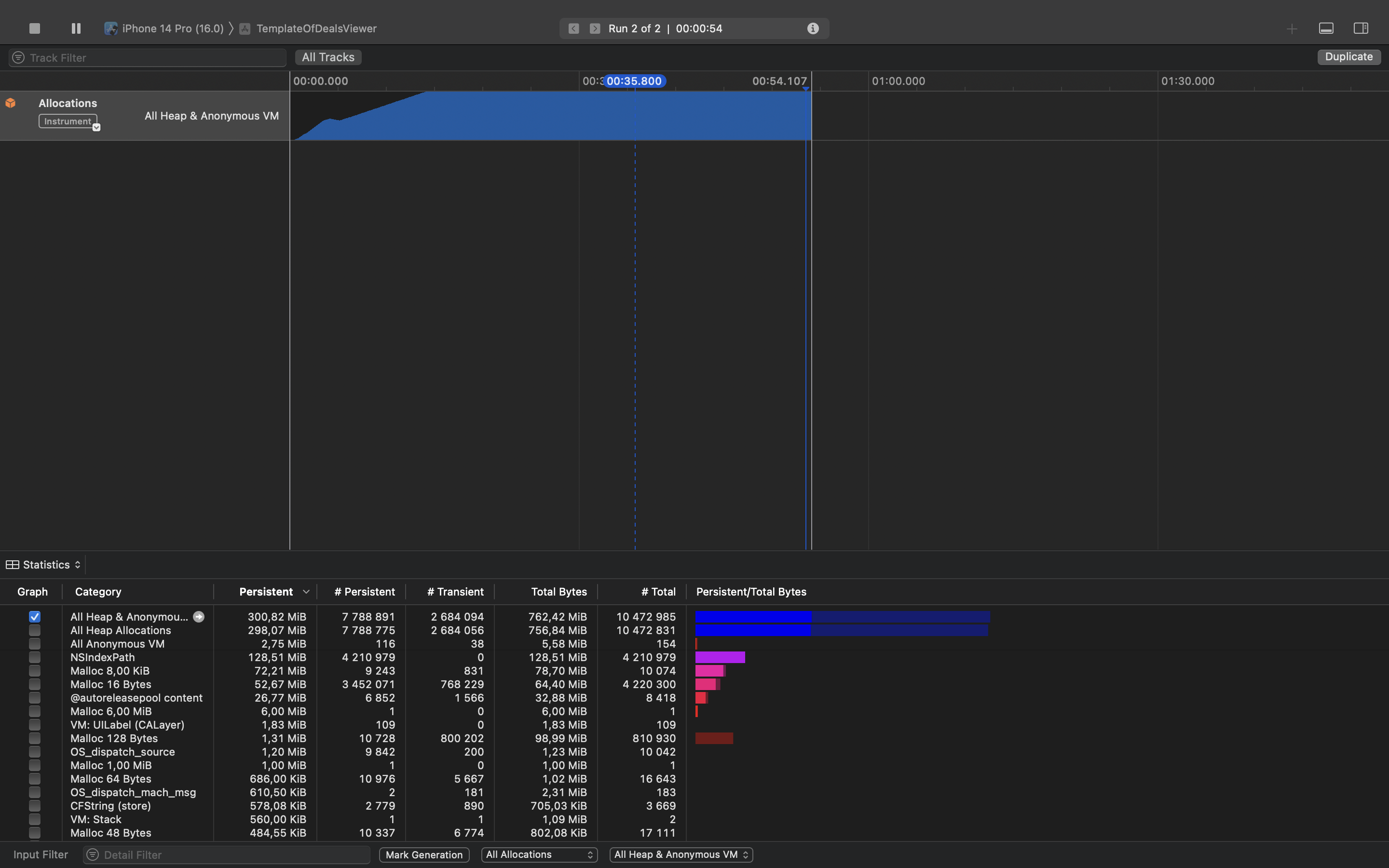
Task: Sort by Category column header
Action: pos(137,591)
